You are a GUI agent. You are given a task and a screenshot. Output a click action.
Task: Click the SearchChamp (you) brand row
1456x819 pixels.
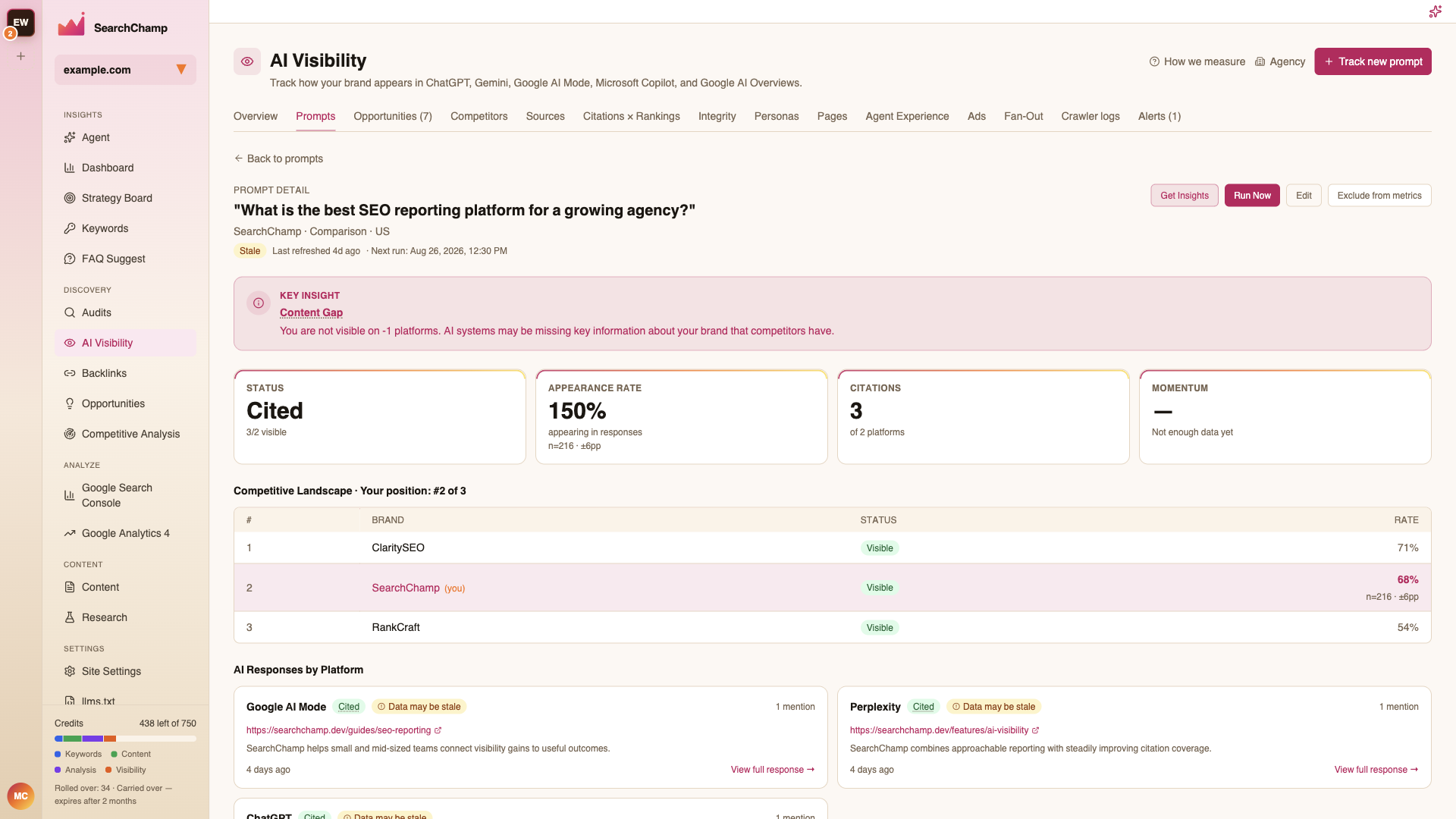pos(832,588)
